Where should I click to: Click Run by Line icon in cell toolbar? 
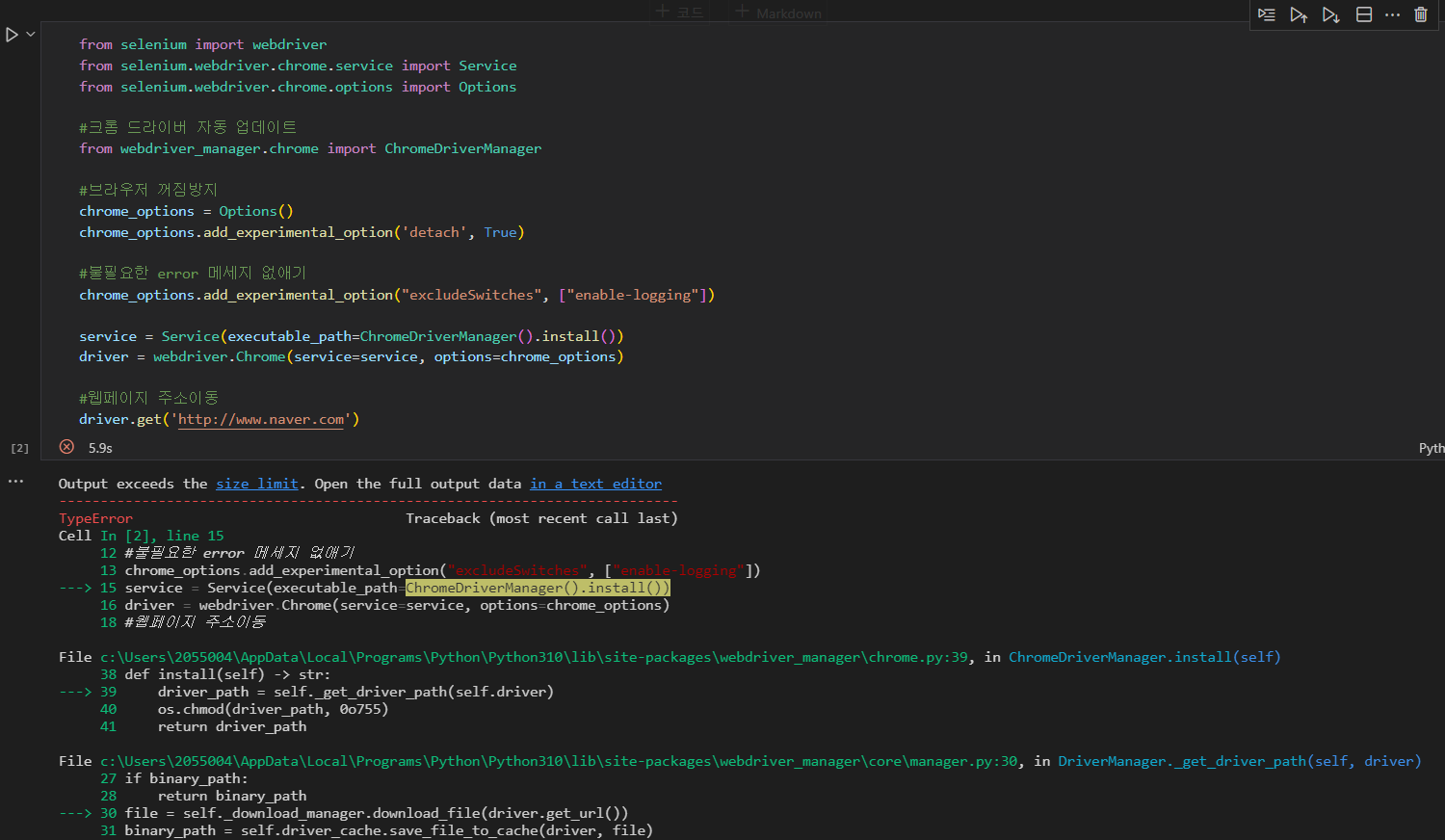1267,14
